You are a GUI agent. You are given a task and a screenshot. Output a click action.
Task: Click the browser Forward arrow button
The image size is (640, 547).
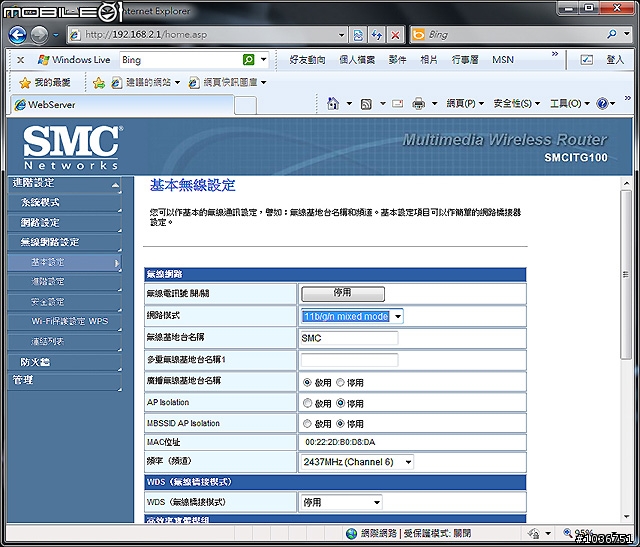39,35
